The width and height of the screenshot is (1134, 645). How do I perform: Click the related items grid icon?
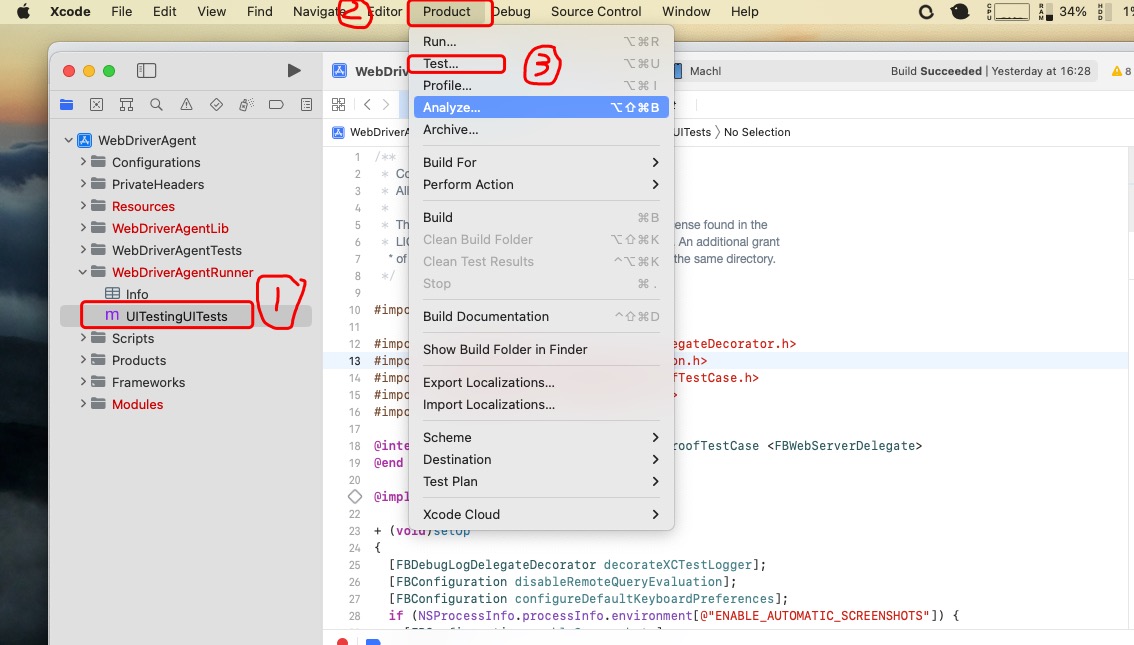(x=338, y=104)
